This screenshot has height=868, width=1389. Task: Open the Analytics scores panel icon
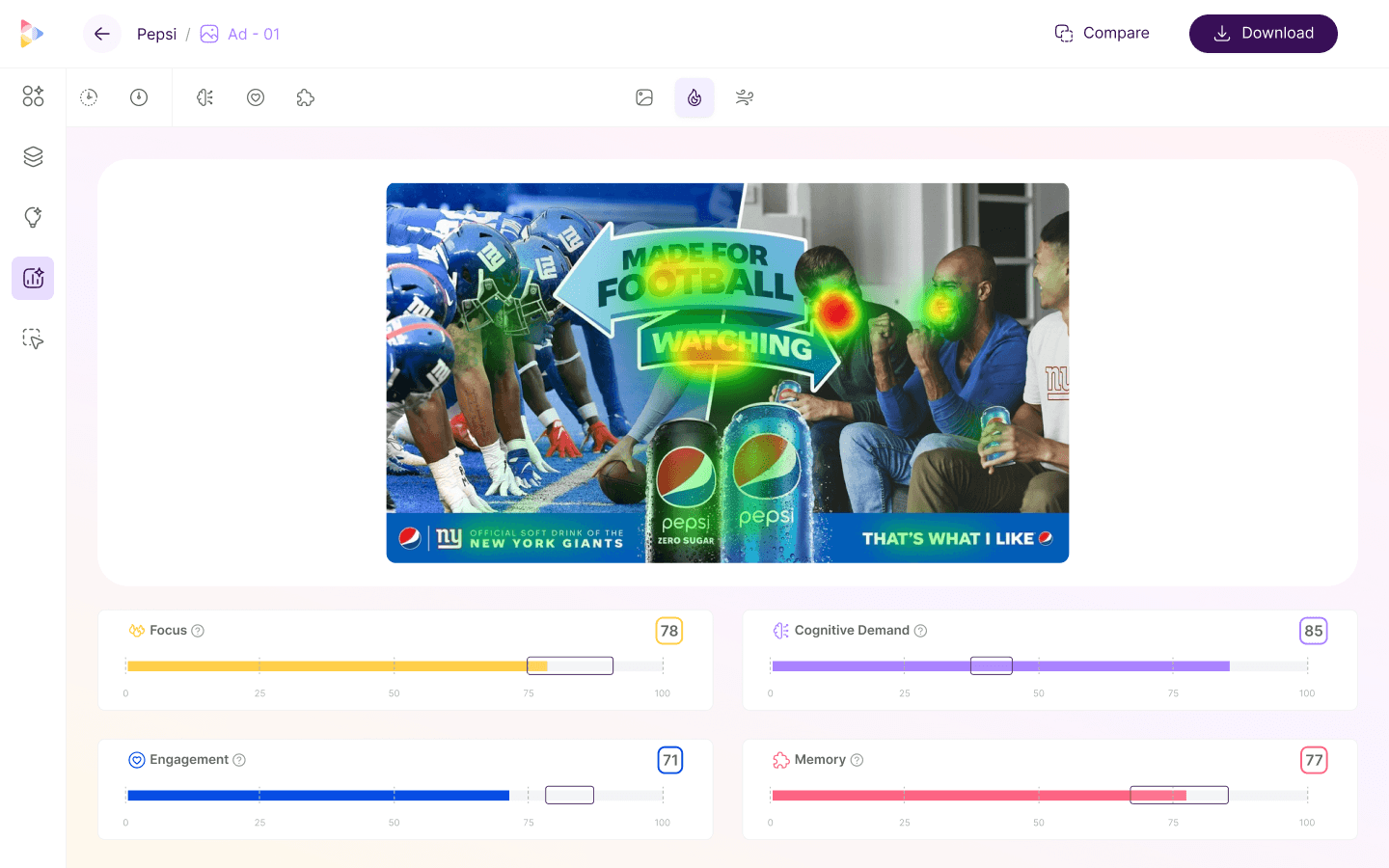[32, 278]
